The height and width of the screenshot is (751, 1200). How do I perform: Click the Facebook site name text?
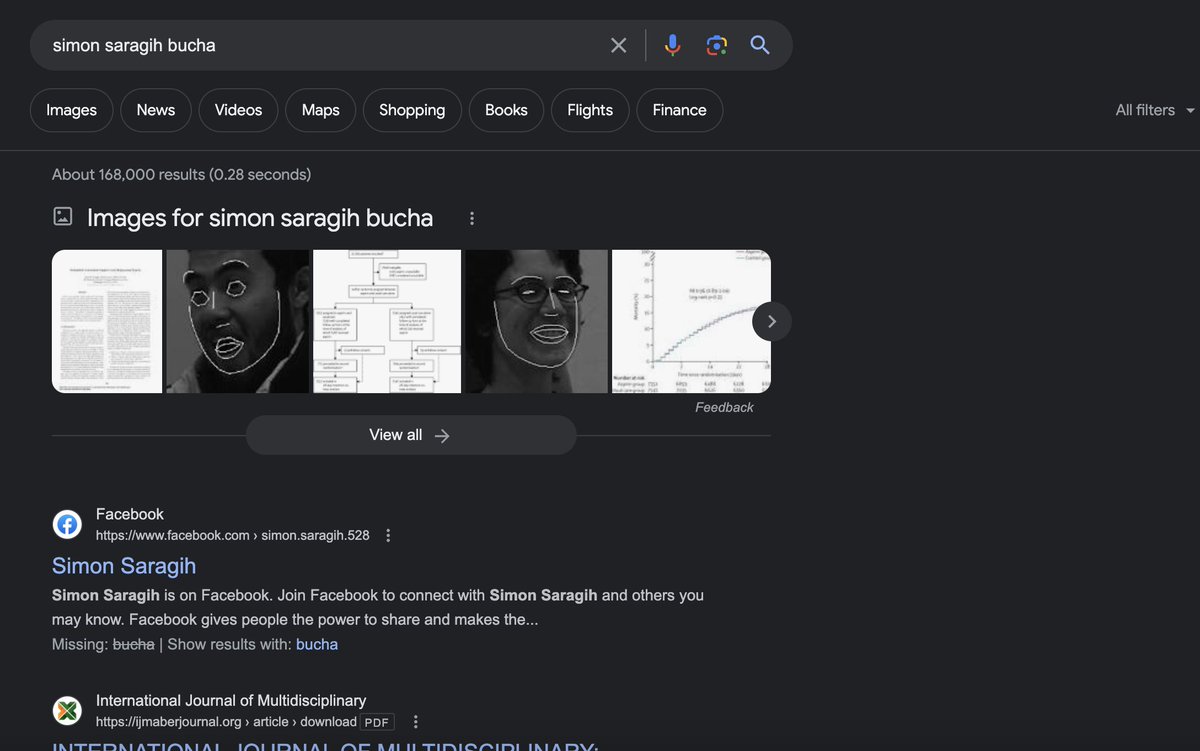[x=130, y=514]
